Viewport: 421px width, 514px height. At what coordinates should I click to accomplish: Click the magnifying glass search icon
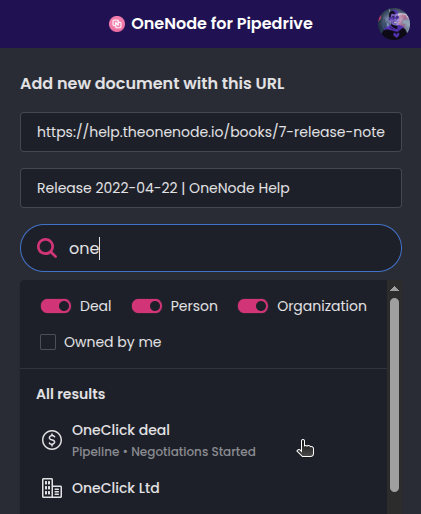tap(47, 248)
